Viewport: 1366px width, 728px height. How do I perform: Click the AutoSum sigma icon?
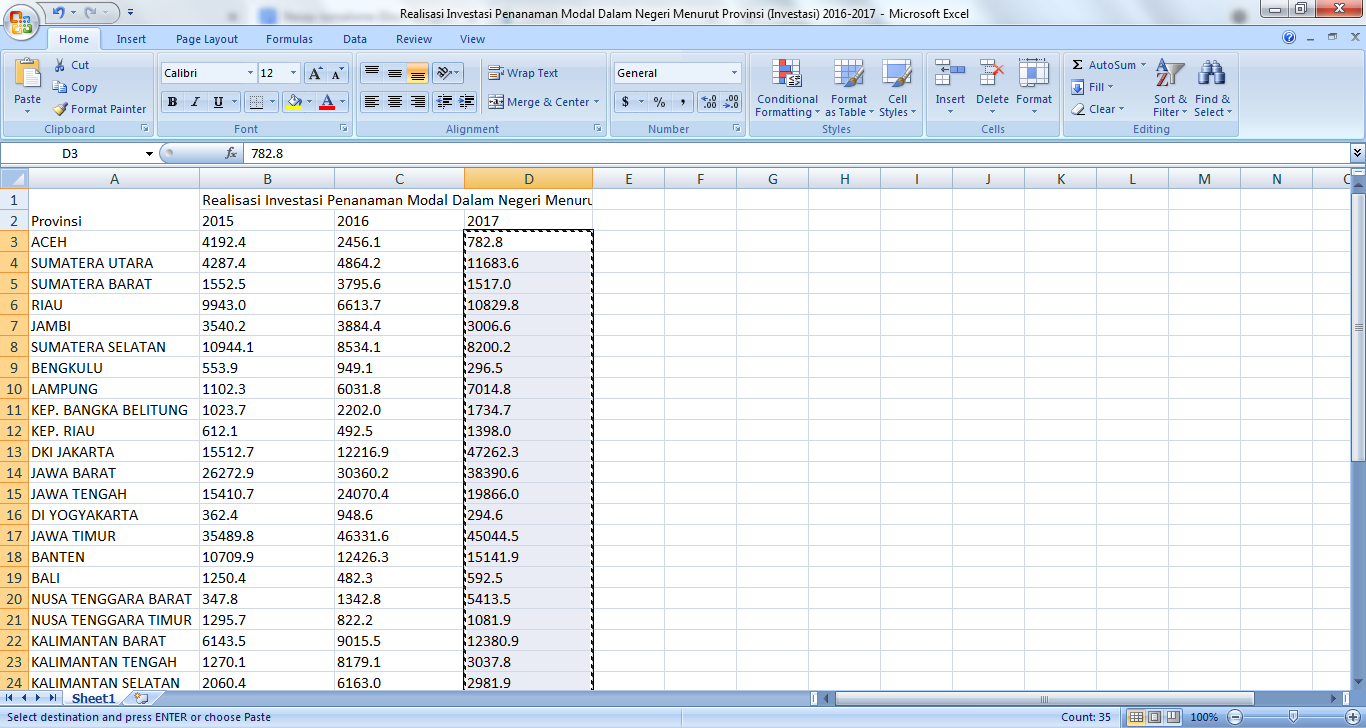(x=1078, y=65)
